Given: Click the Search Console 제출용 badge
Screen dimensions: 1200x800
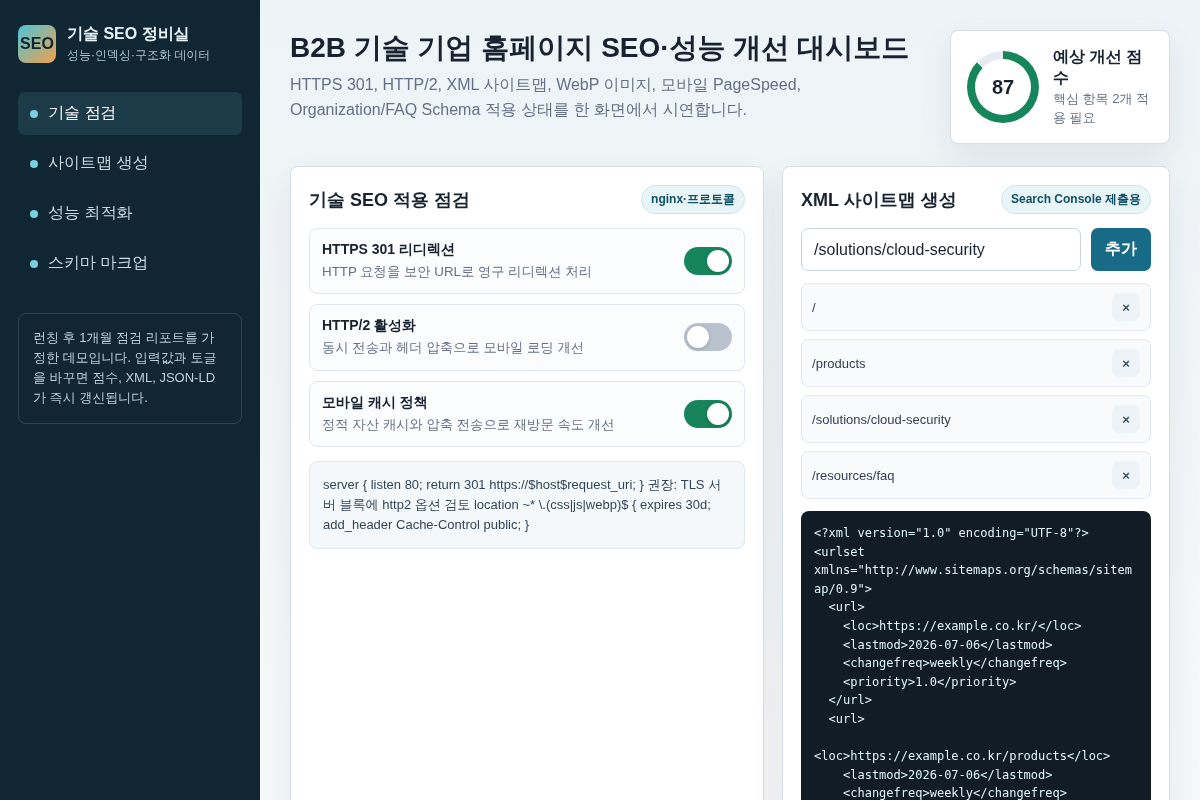Looking at the screenshot, I should click(x=1076, y=199).
